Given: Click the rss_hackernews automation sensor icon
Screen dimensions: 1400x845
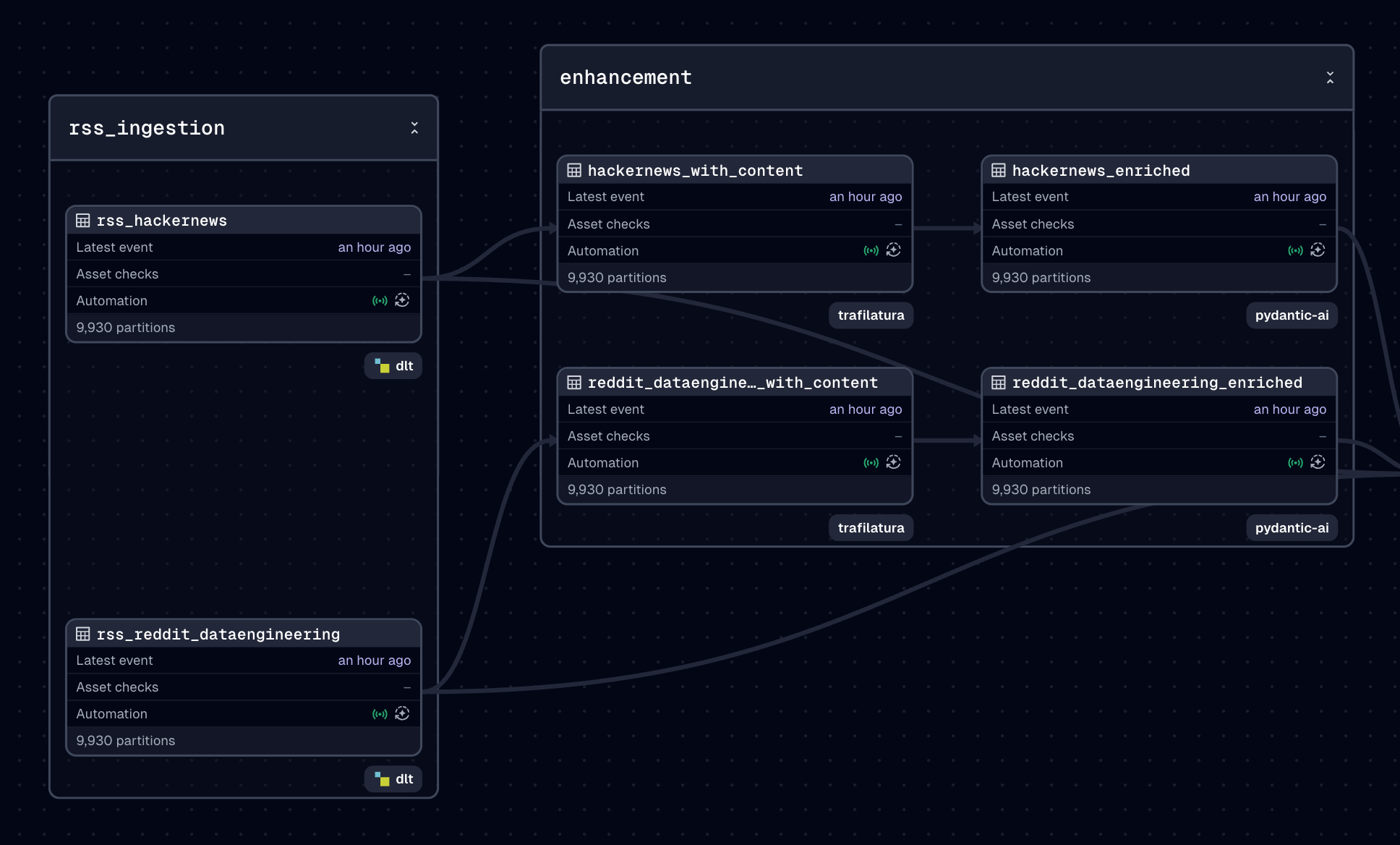Looking at the screenshot, I should tap(380, 301).
